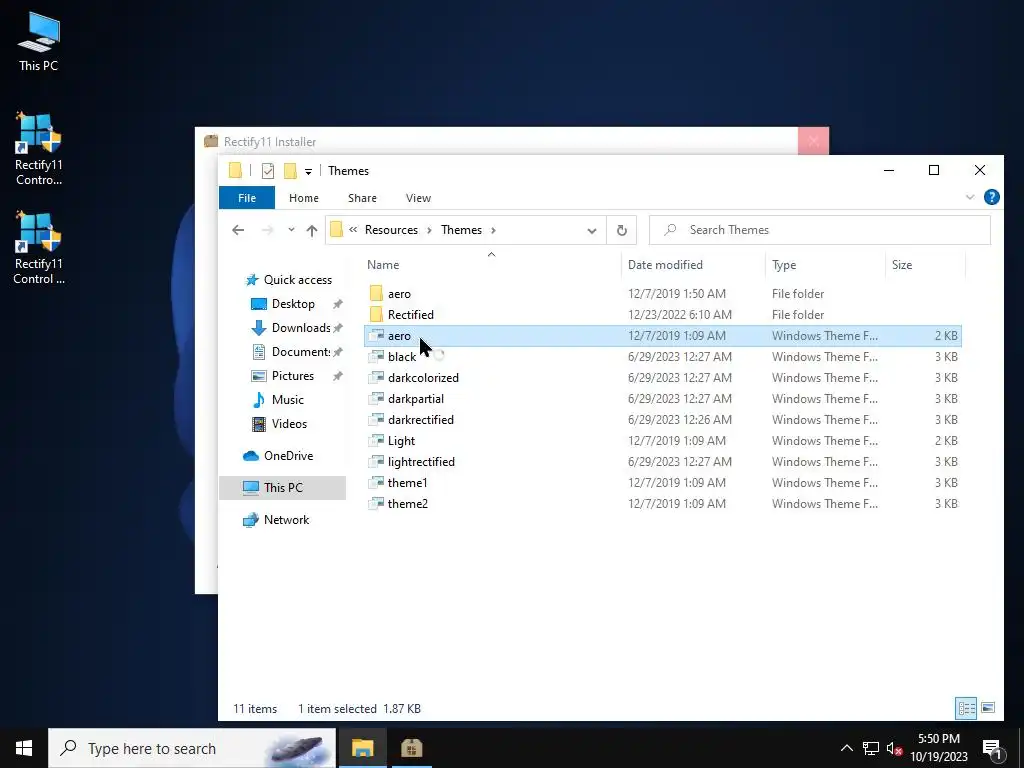Go back with the back arrow

(x=238, y=230)
